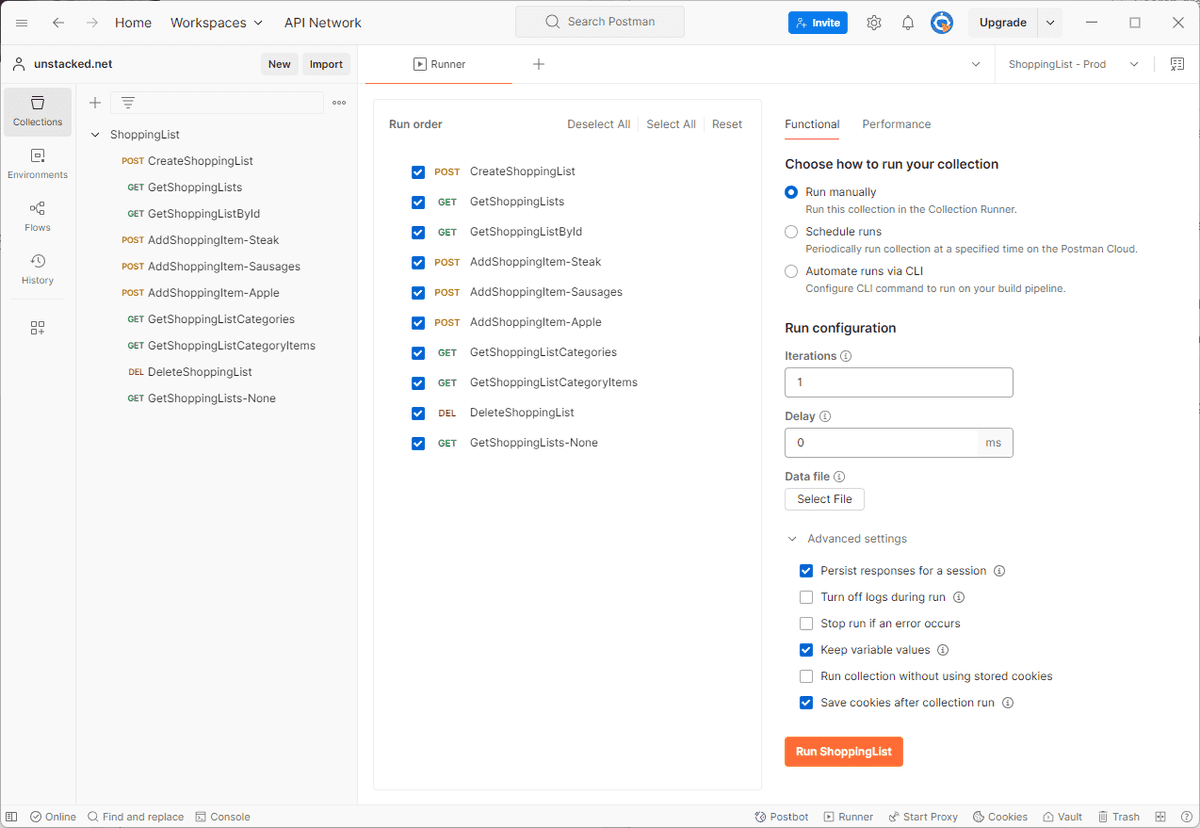Collapse the Advanced settings section
Image resolution: width=1200 pixels, height=828 pixels.
click(x=792, y=538)
